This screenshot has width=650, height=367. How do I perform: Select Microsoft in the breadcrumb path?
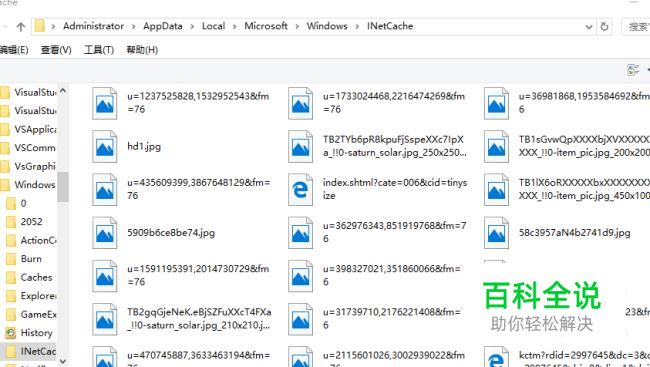tap(266, 26)
